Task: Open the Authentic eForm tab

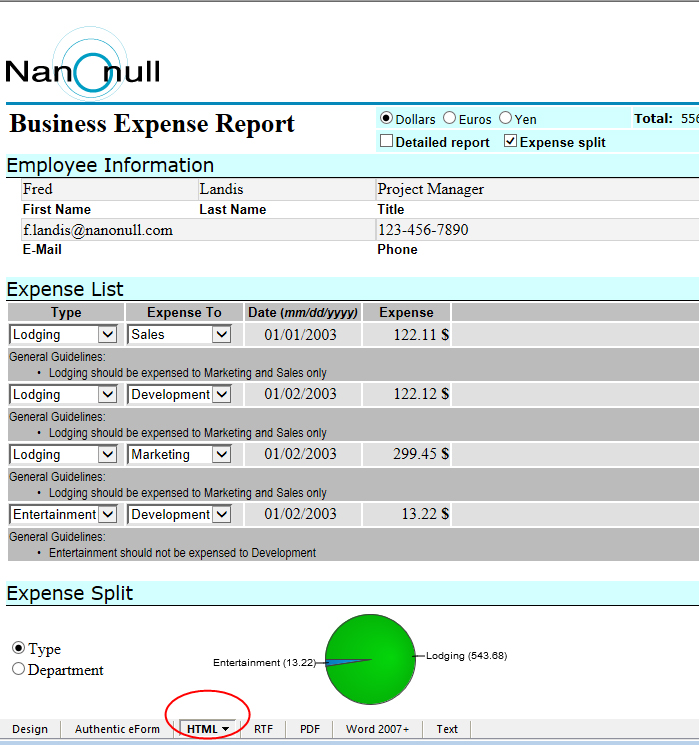Action: (117, 729)
